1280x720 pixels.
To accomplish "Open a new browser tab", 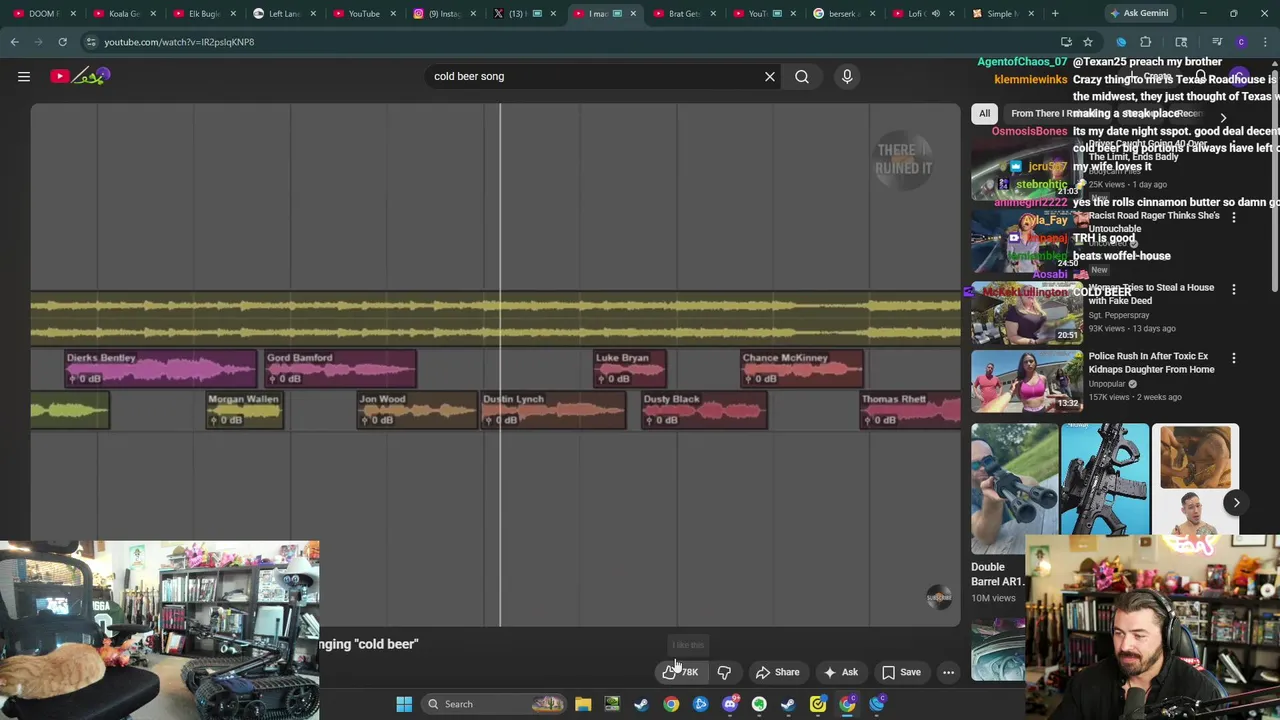I will [1055, 13].
